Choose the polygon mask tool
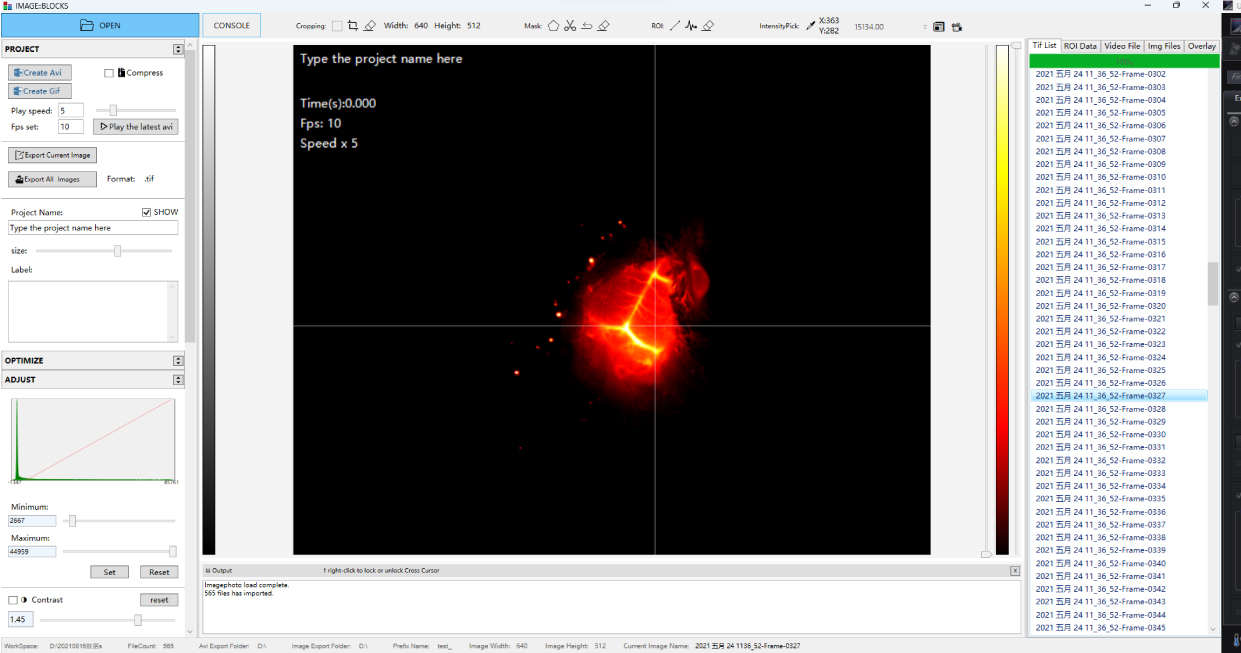 click(553, 26)
